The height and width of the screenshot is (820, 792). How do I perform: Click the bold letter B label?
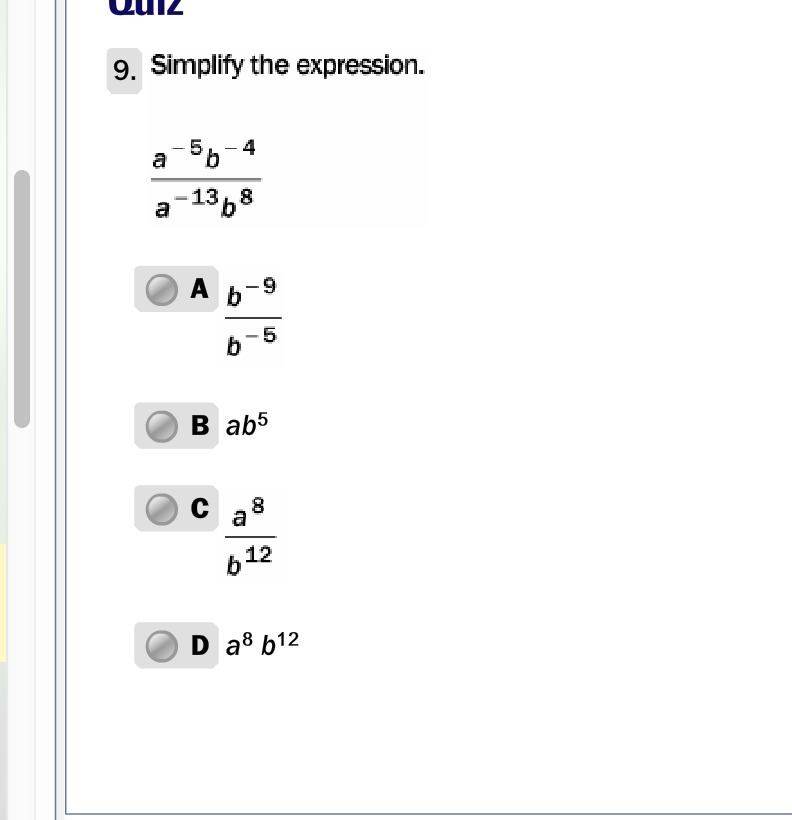tap(200, 426)
